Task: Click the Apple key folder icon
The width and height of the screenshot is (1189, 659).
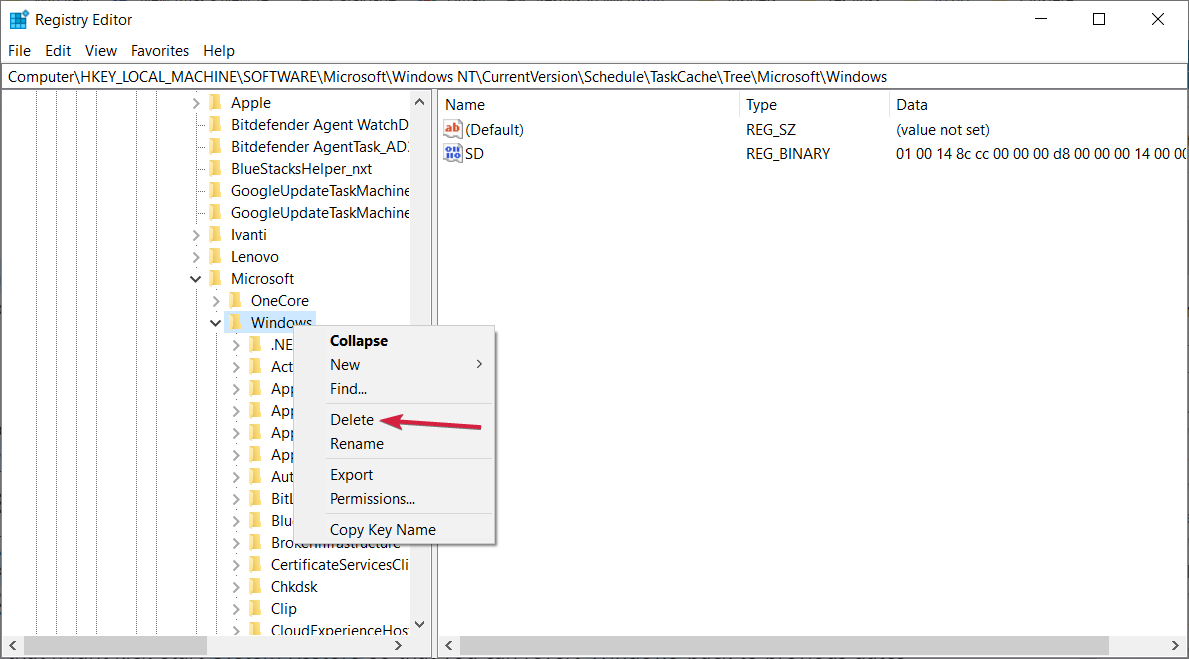Action: click(215, 102)
